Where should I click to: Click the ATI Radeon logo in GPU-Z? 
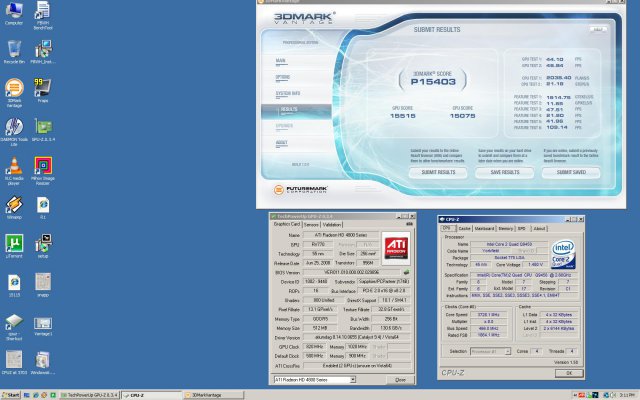pyautogui.click(x=396, y=247)
